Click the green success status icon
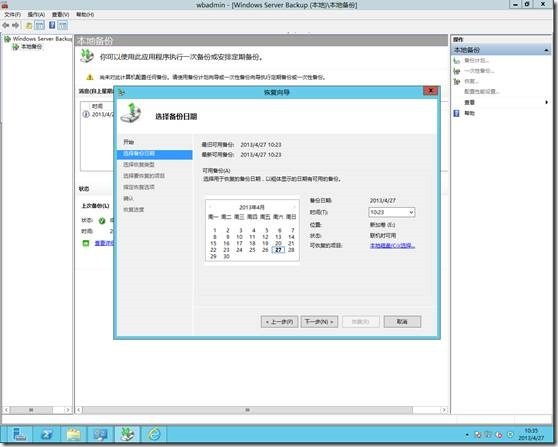 coord(102,221)
